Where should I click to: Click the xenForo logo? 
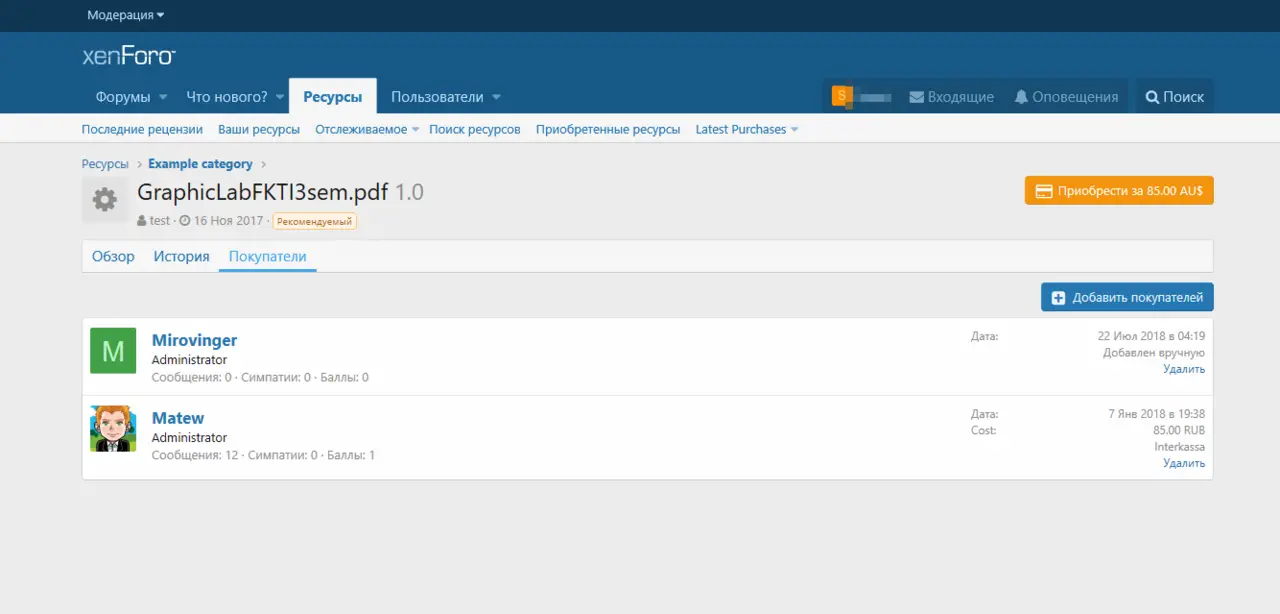coord(128,56)
